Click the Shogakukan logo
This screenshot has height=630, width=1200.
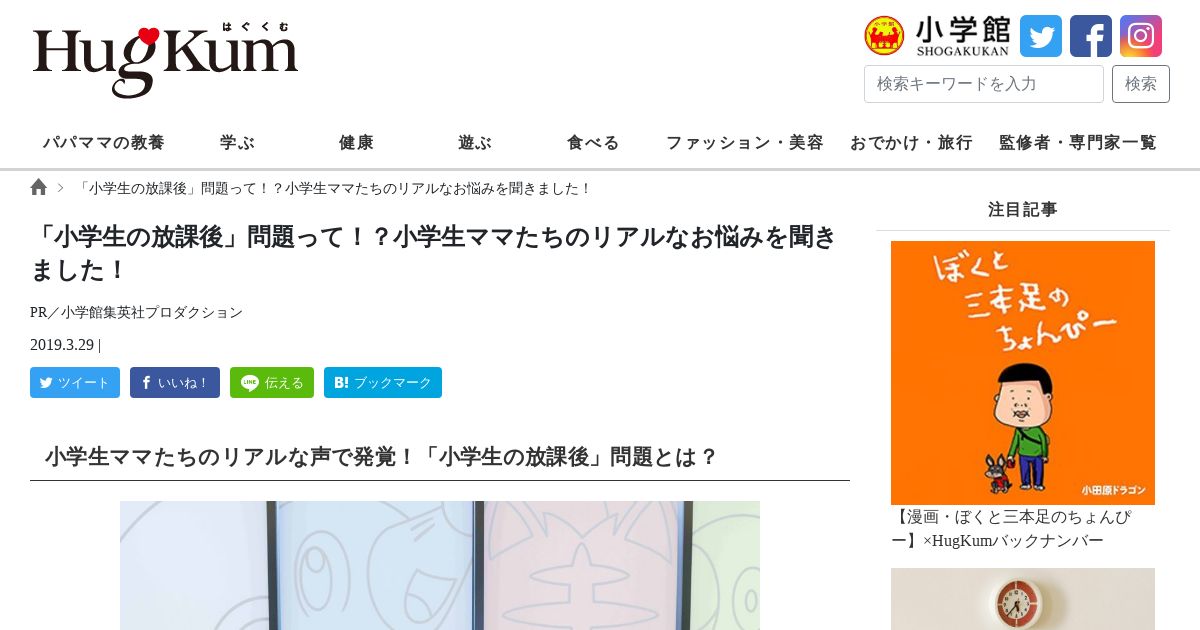(x=937, y=36)
